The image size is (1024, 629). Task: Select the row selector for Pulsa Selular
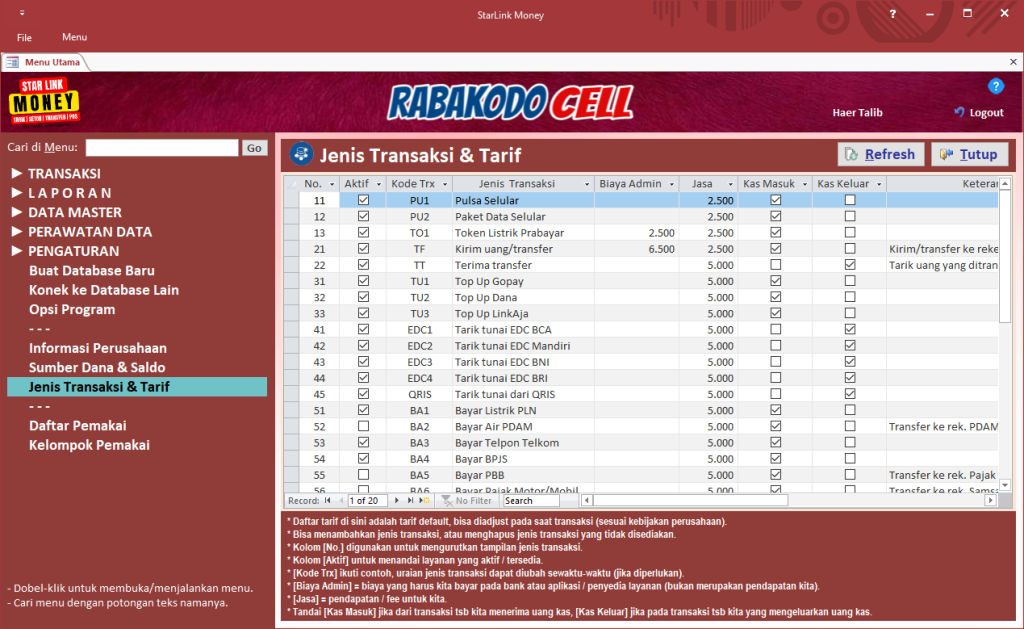(291, 200)
